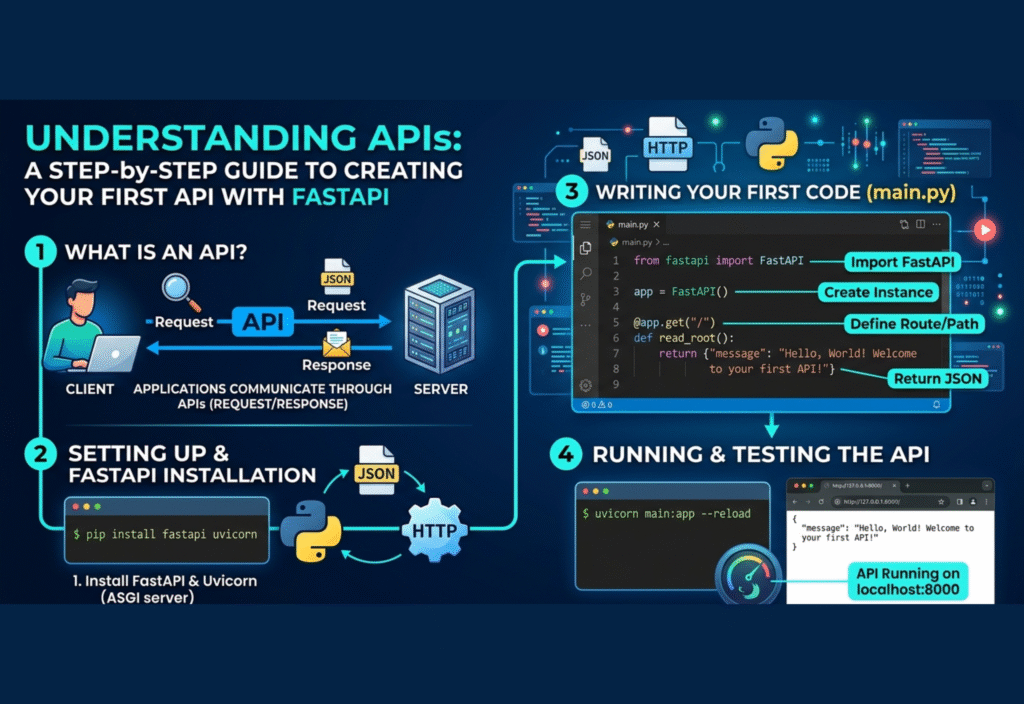The image size is (1024, 704).
Task: Select the Source Control branch icon
Action: [585, 299]
